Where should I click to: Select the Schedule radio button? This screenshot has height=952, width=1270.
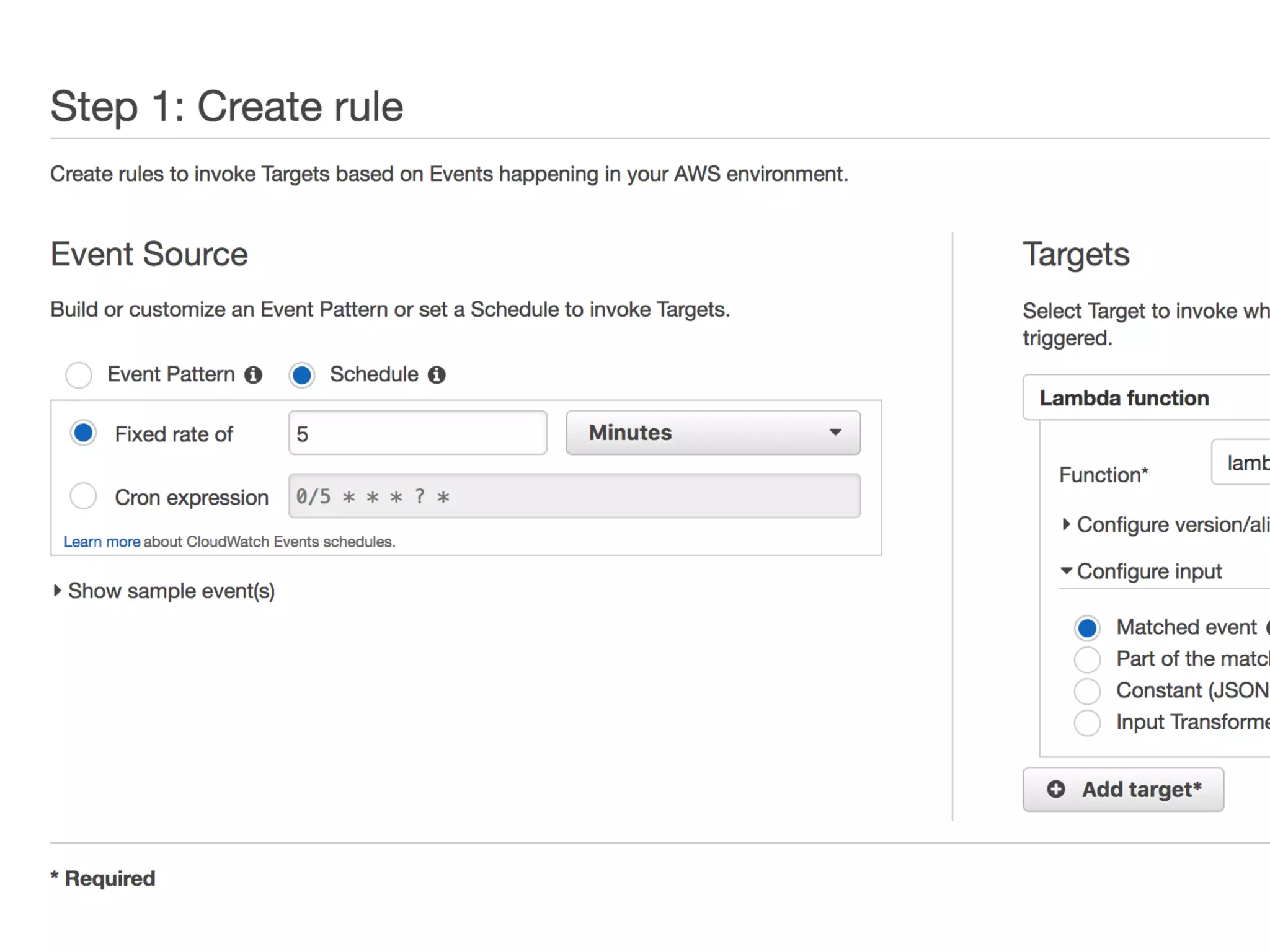coord(302,375)
